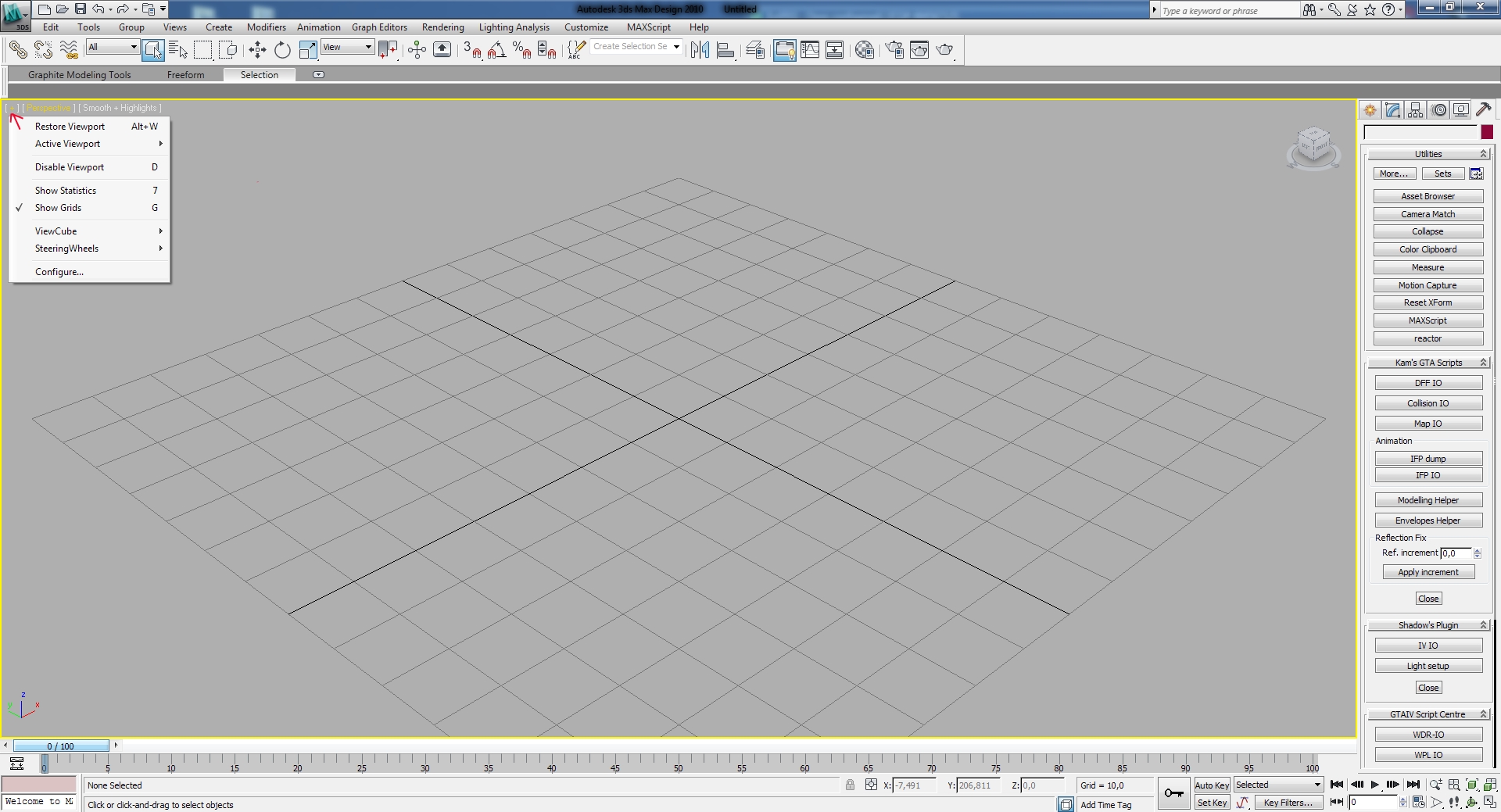Select the Move tool in toolbar
Viewport: 1501px width, 812px height.
pos(257,50)
